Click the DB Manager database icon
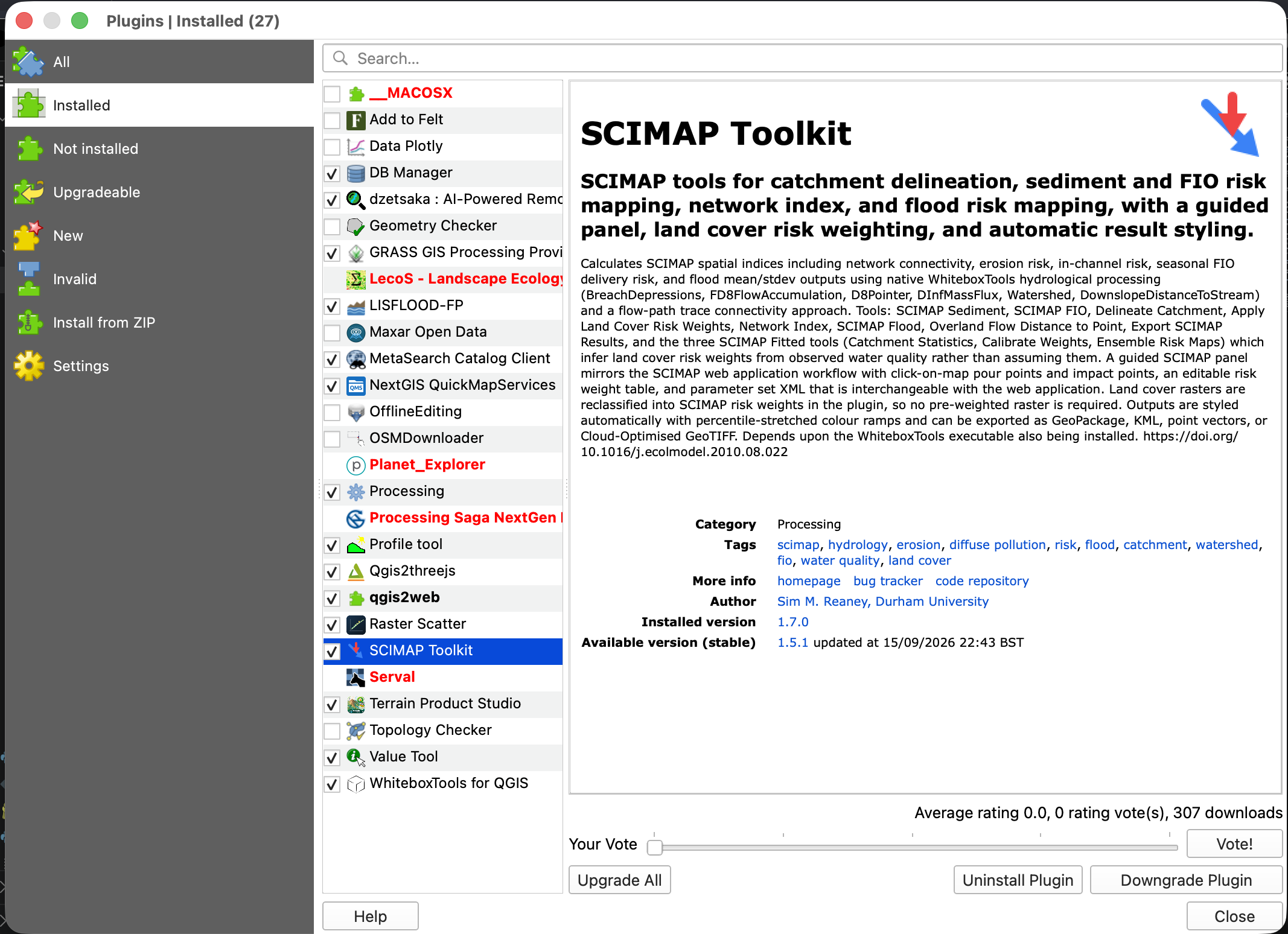The width and height of the screenshot is (1288, 934). coord(356,173)
